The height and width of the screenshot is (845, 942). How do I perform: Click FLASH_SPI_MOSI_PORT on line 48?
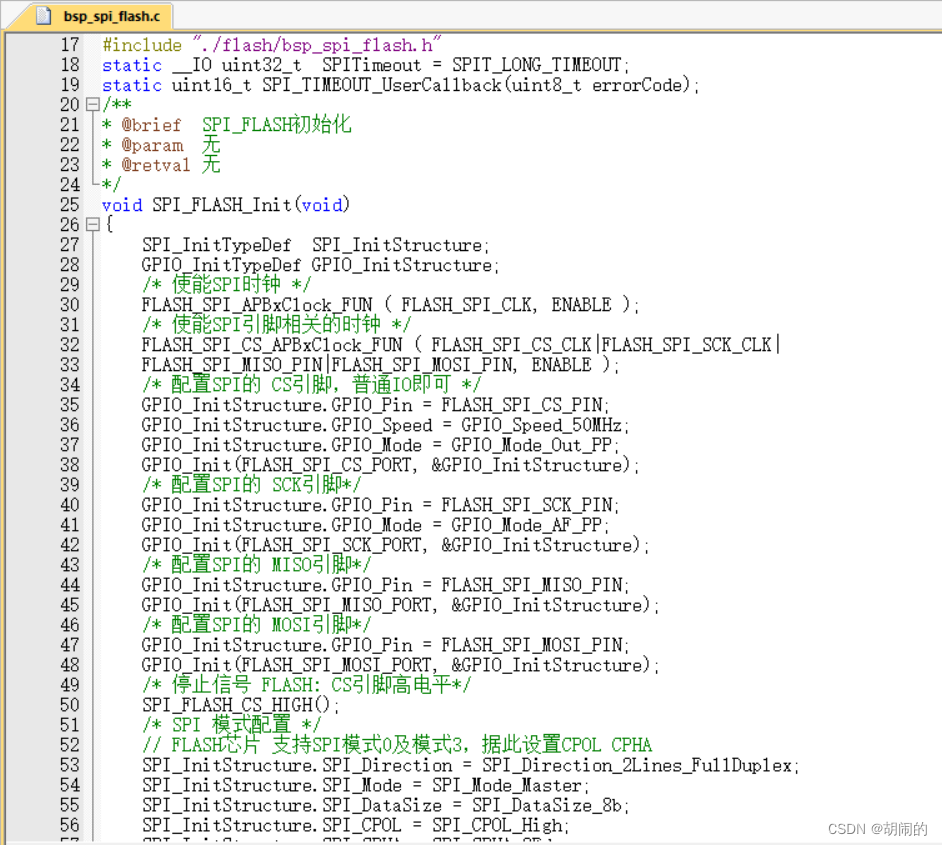click(x=336, y=665)
